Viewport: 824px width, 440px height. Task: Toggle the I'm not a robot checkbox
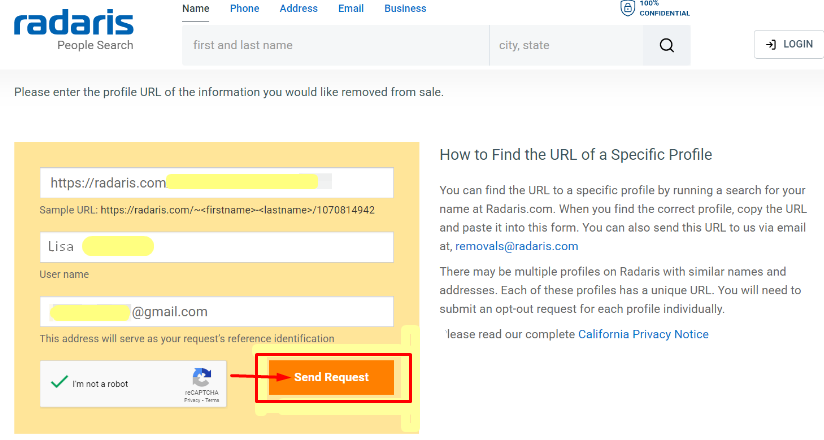point(59,382)
